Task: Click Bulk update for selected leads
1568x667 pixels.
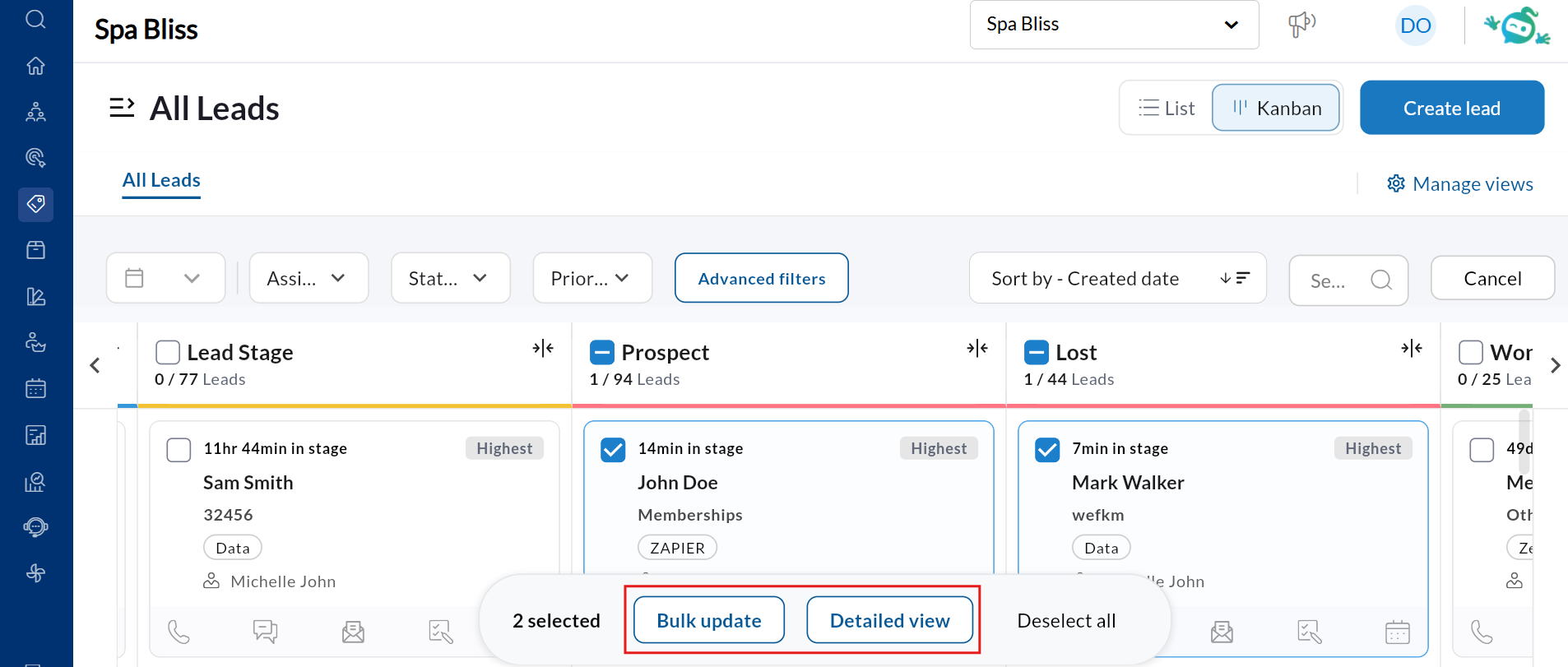Action: 709,620
